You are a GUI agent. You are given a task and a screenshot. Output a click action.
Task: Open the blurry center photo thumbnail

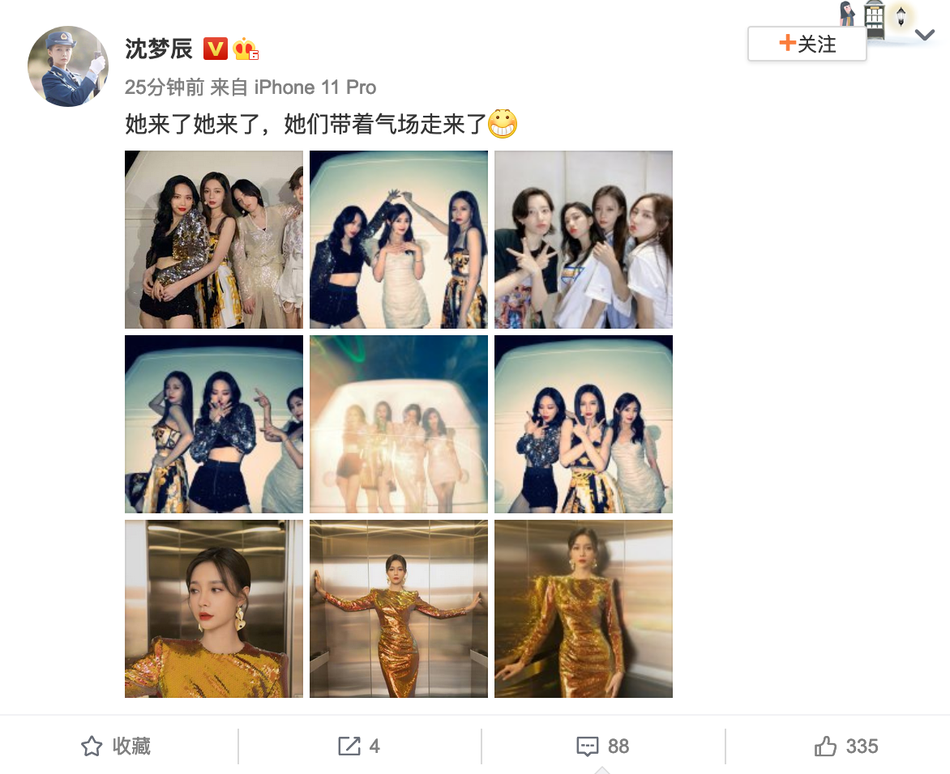pos(399,424)
